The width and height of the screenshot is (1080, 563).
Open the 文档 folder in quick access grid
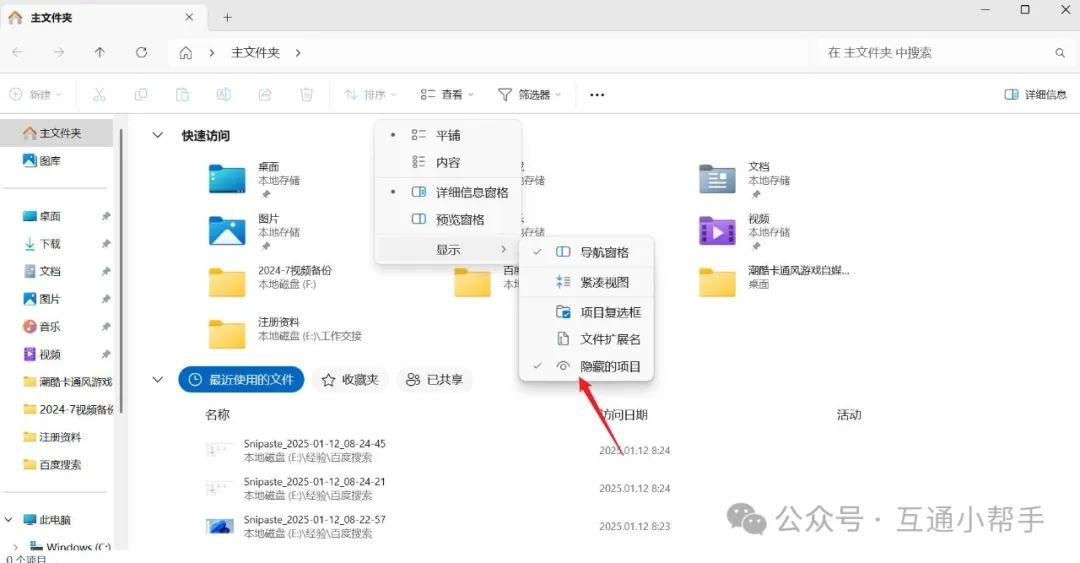tap(744, 179)
